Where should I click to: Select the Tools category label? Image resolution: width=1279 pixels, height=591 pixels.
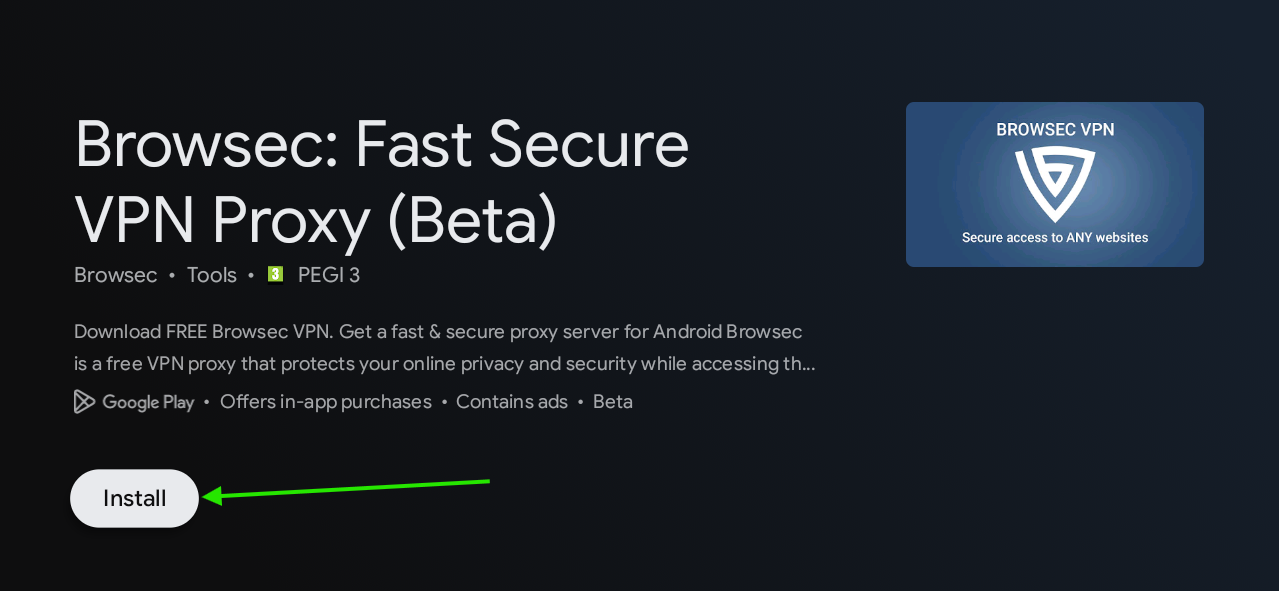tap(212, 275)
